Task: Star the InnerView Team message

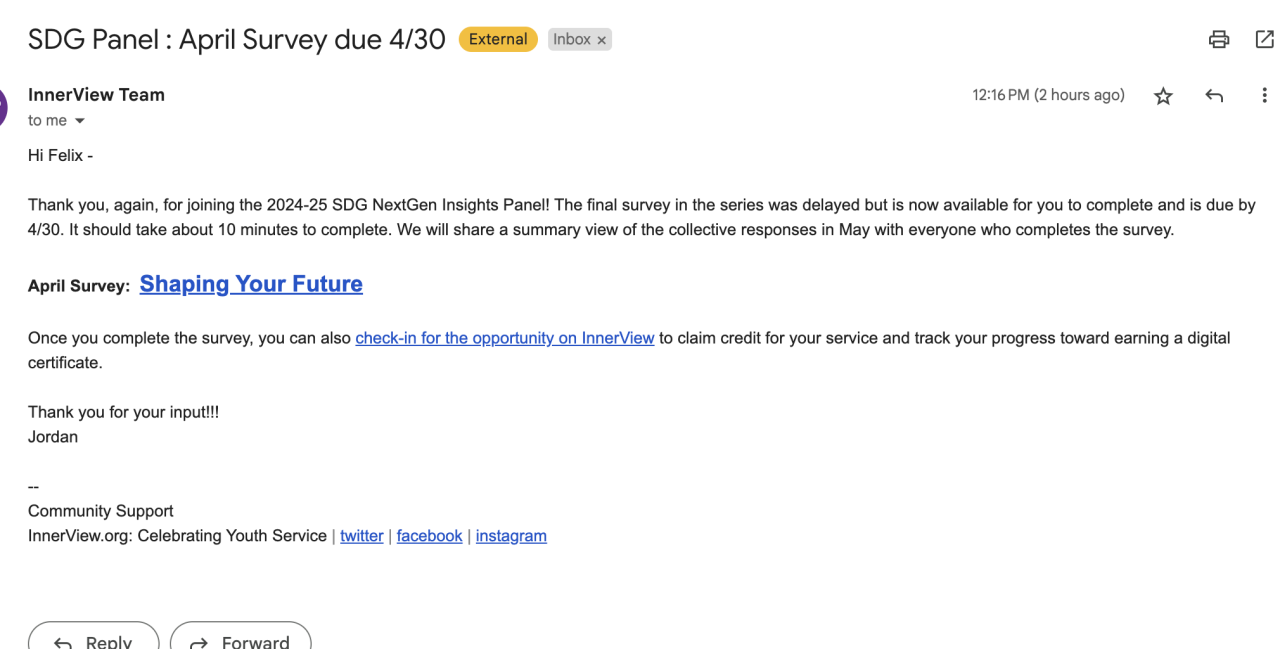Action: 1163,96
